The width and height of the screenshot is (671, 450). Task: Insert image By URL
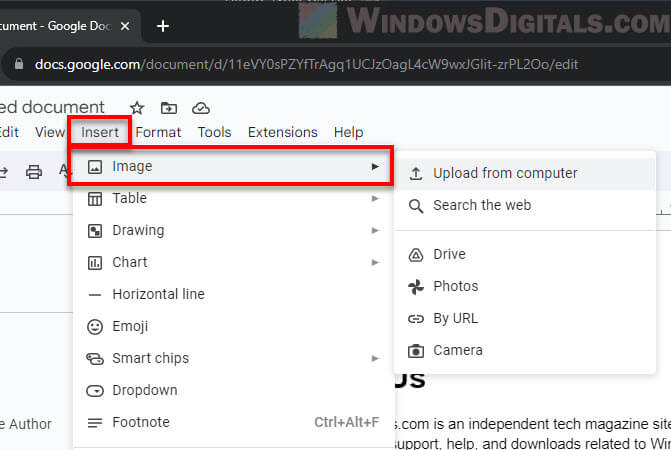[x=525, y=319]
